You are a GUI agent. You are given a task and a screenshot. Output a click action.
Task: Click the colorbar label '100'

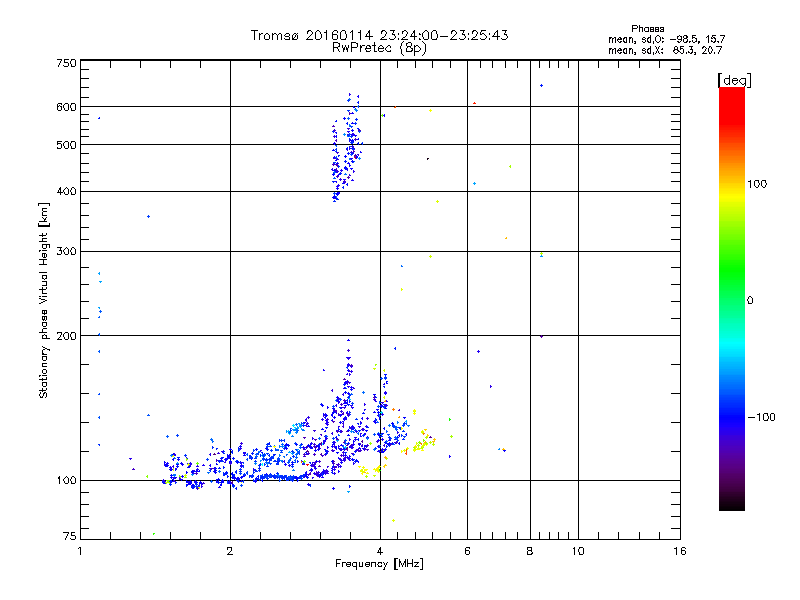click(757, 184)
